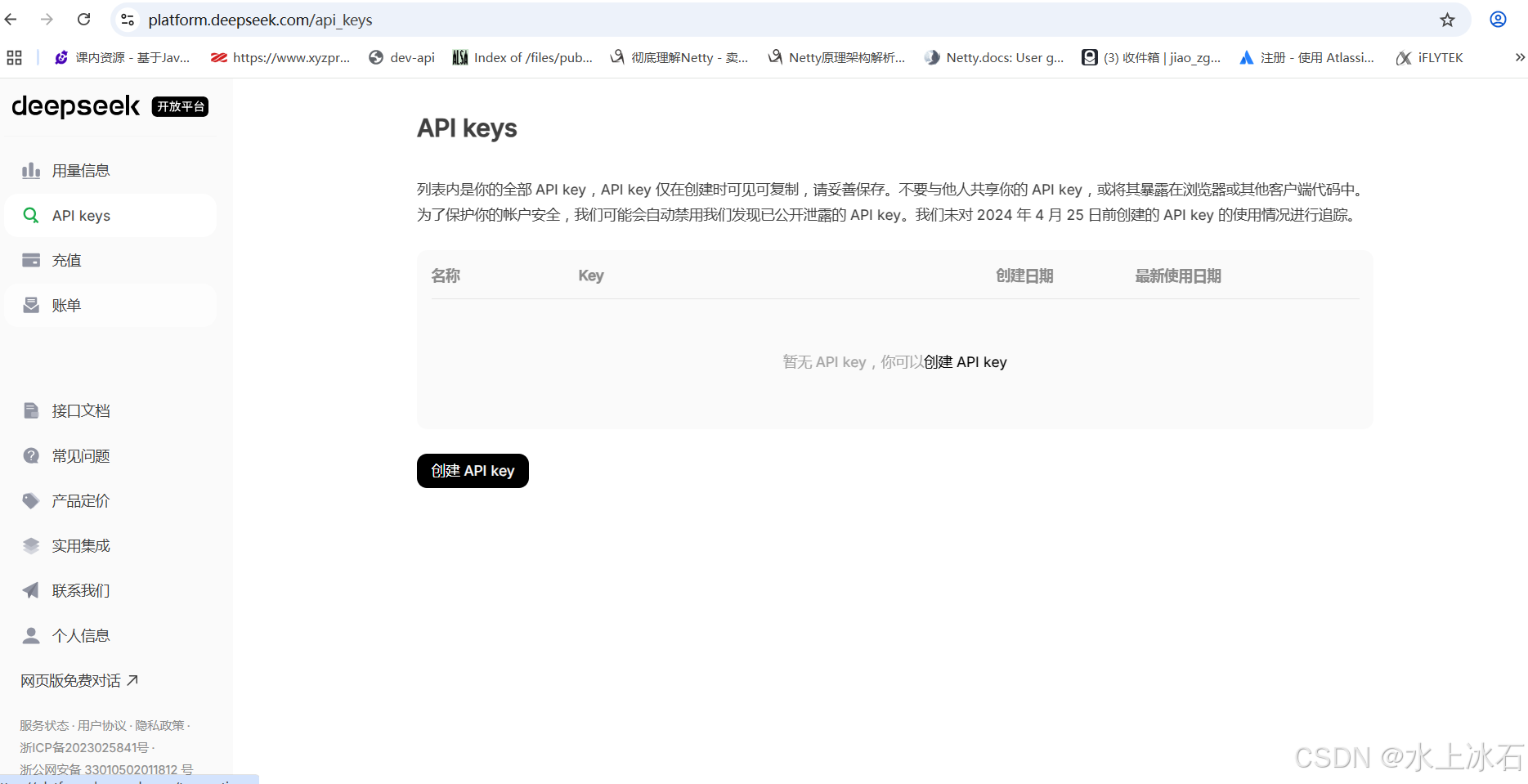The width and height of the screenshot is (1528, 784).
Task: Click the bill icon beside 账单
Action: (x=31, y=305)
